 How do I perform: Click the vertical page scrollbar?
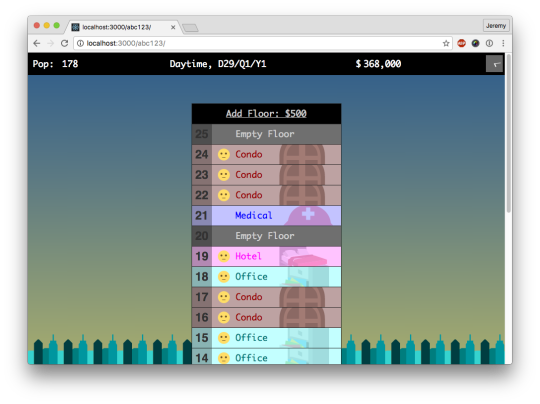[x=509, y=133]
